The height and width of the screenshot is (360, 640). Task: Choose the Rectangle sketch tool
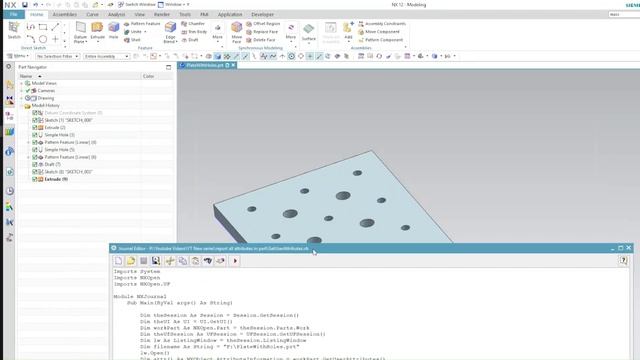(x=43, y=27)
